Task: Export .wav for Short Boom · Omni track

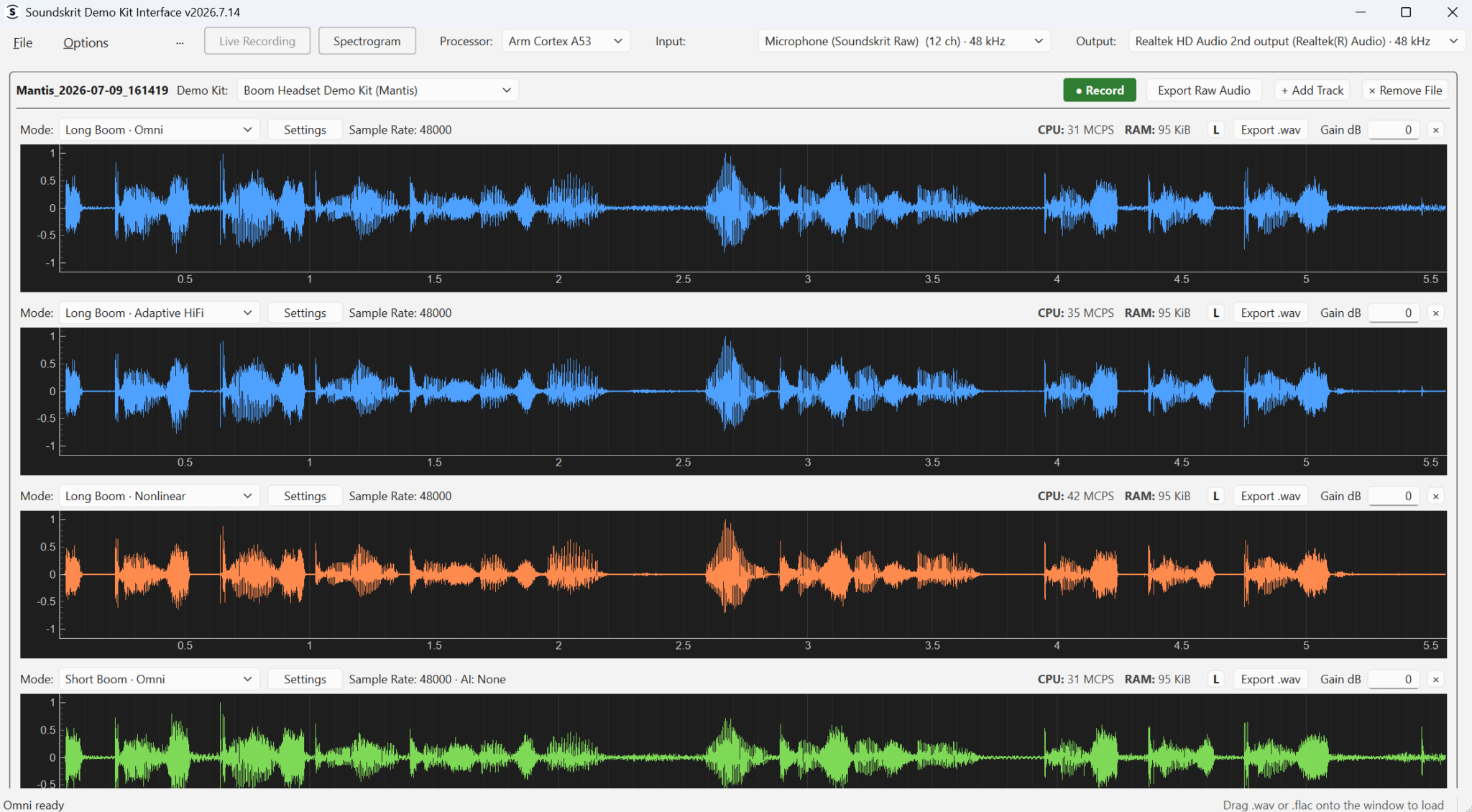Action: pyautogui.click(x=1271, y=680)
